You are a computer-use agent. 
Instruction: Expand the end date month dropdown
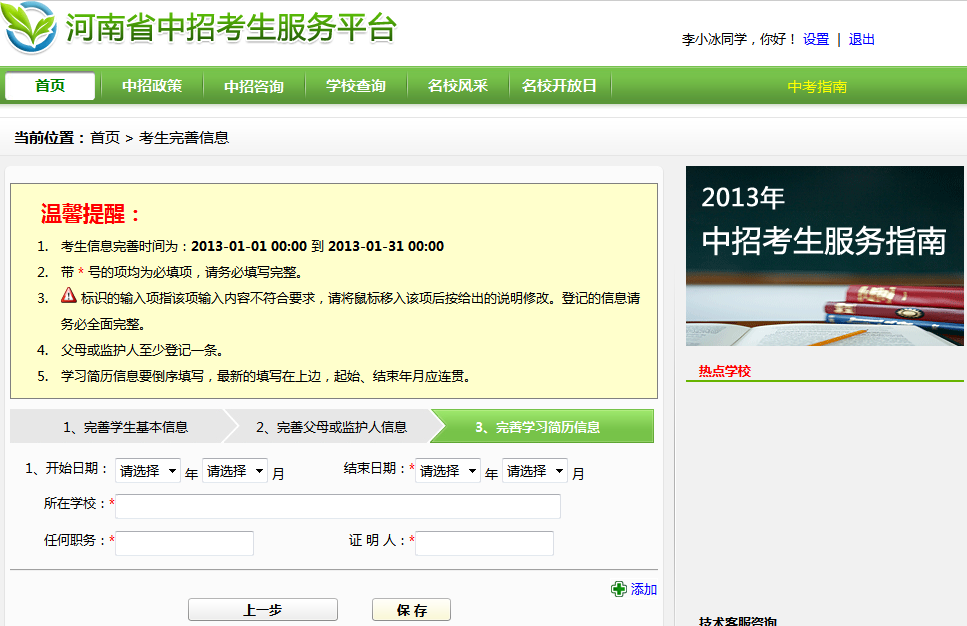[535, 471]
